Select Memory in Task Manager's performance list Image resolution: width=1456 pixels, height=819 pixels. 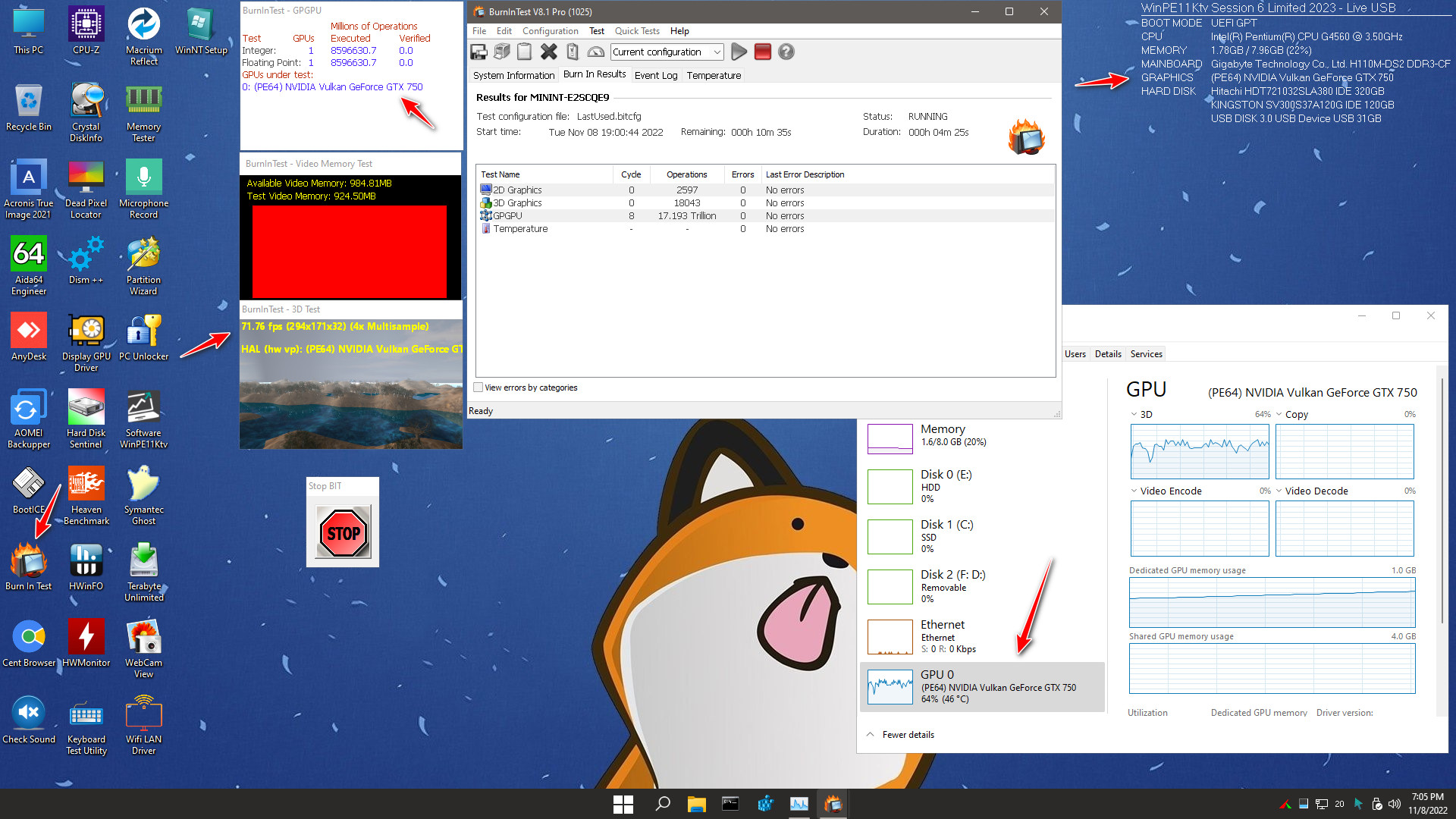(982, 437)
